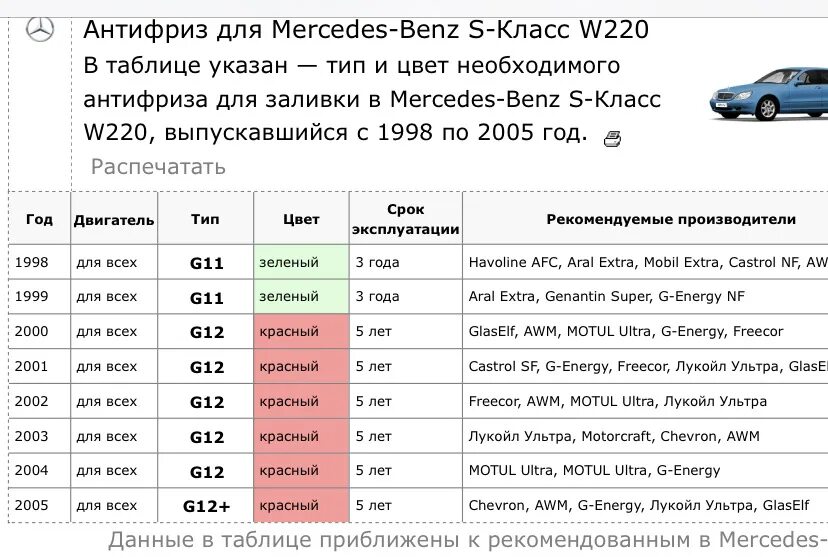Image resolution: width=828 pixels, height=558 pixels.
Task: Click the G12+ type cell for 2005
Action: pos(206,506)
